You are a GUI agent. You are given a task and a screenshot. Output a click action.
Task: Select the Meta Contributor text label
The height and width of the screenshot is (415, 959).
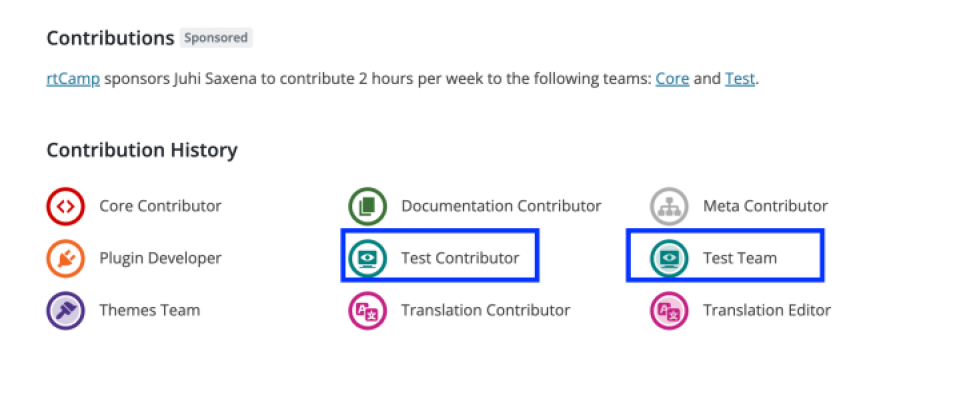(x=765, y=206)
